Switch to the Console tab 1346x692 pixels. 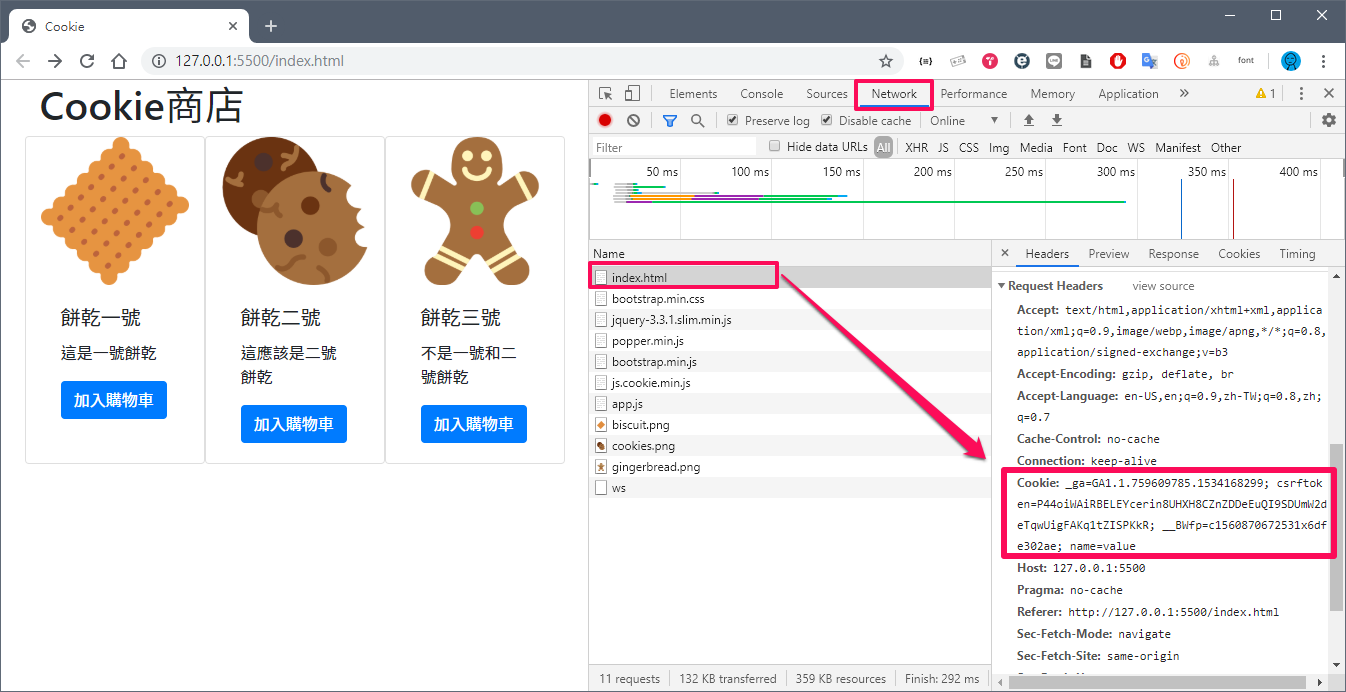761,94
